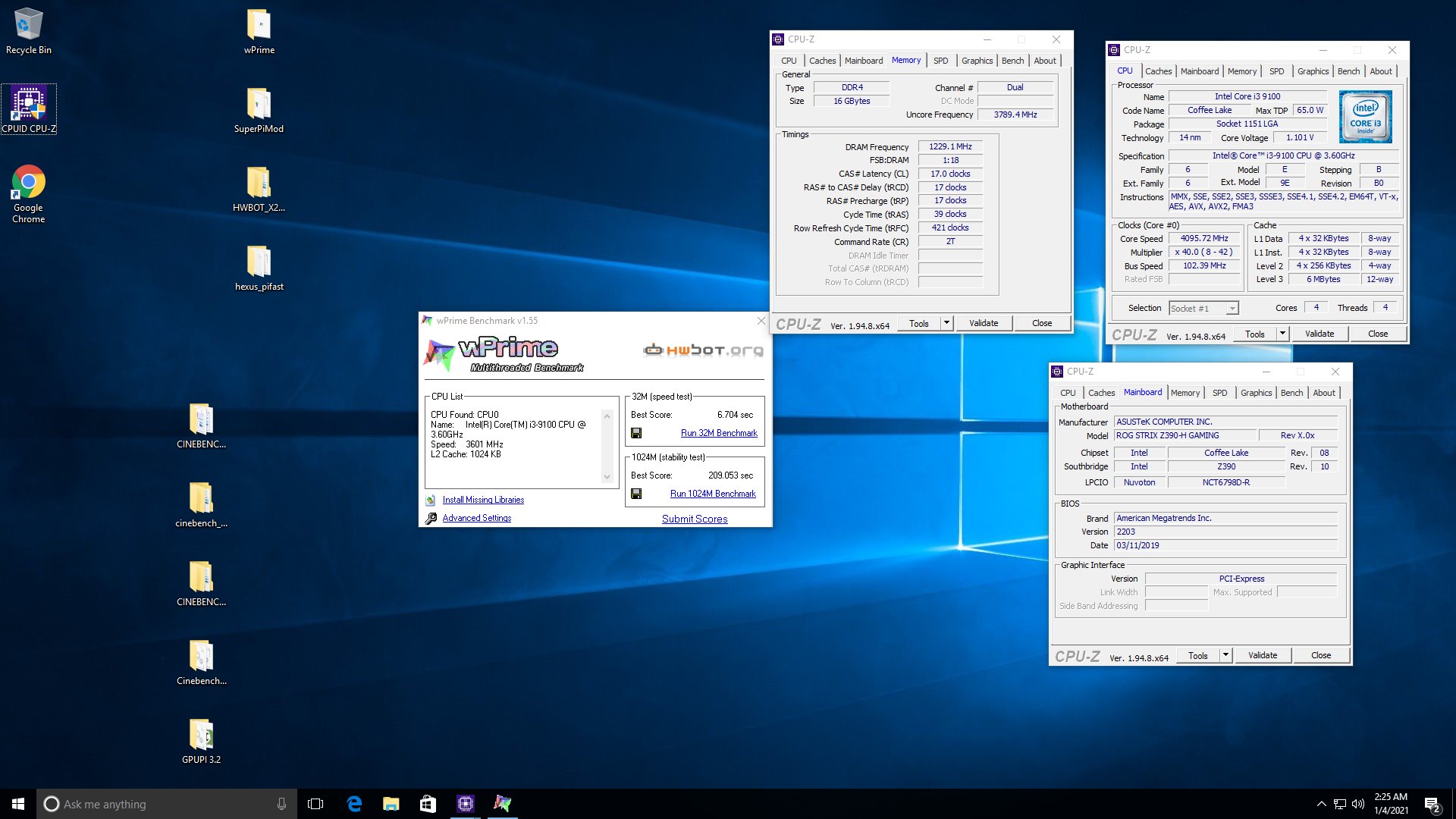Open About tab in CPU tab window
Image resolution: width=1456 pixels, height=819 pixels.
coord(1381,71)
